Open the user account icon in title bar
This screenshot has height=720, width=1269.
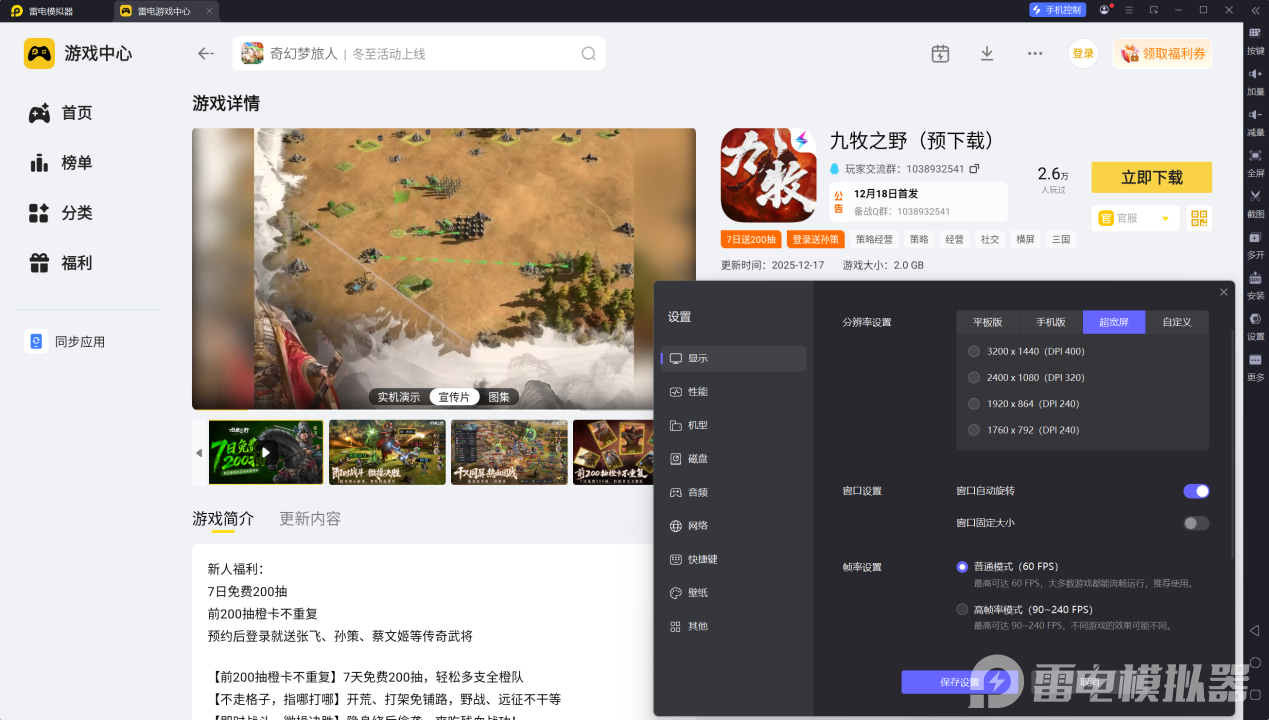click(1104, 10)
